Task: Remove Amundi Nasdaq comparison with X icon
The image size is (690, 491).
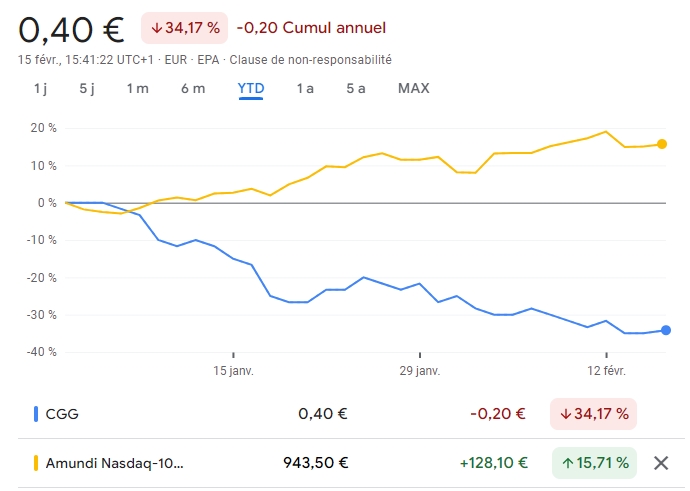Action: point(660,463)
